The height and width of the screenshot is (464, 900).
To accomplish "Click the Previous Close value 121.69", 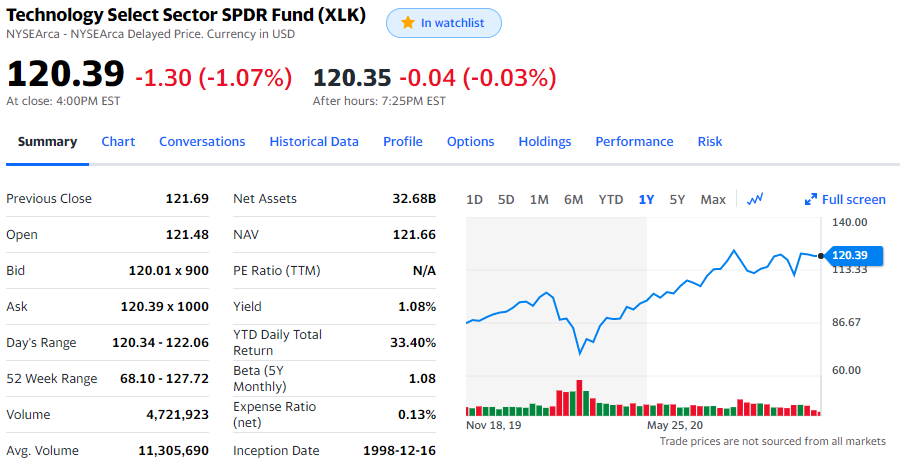I will (187, 199).
